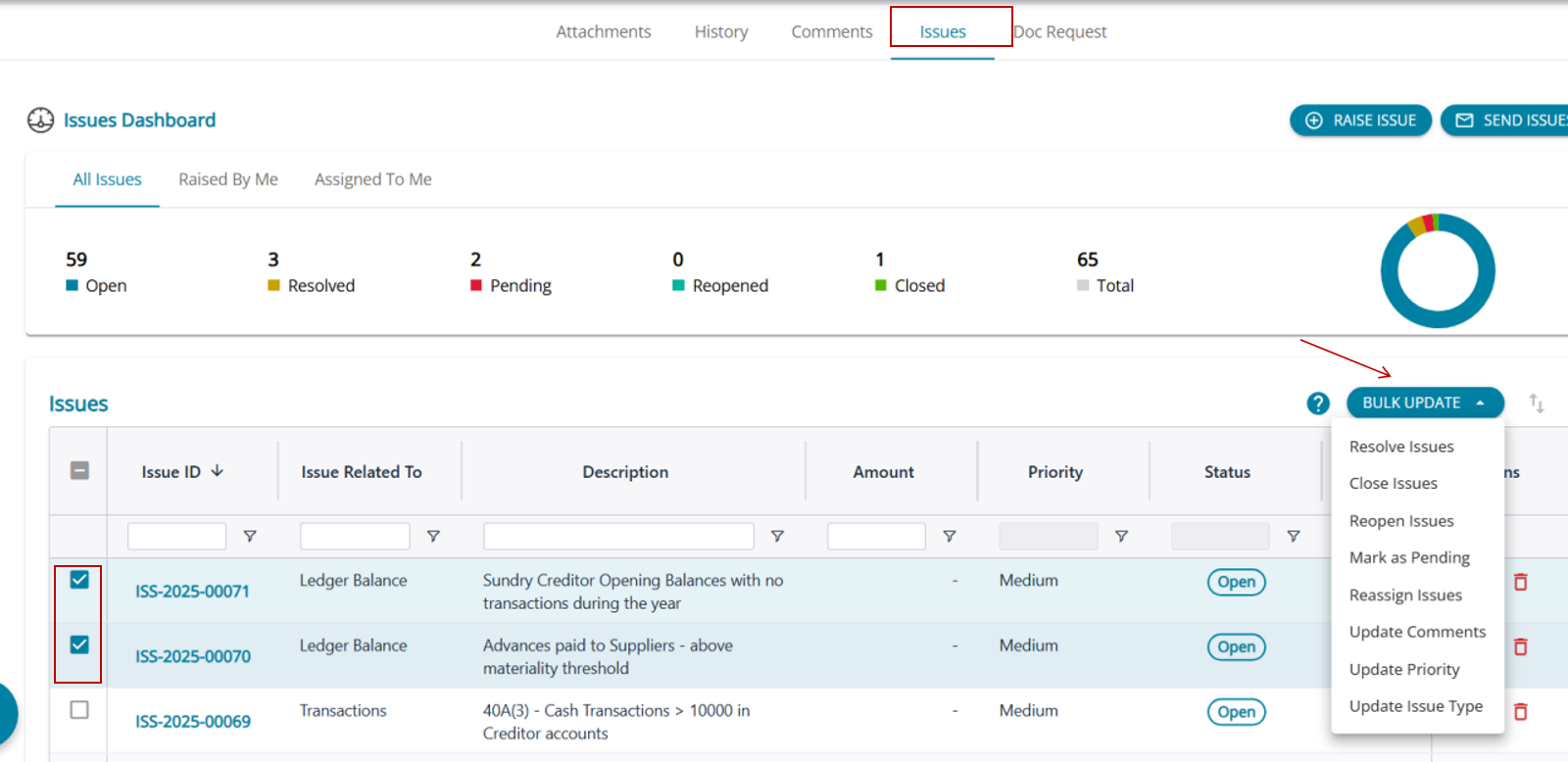Click the Description filter text field
Image resolution: width=1568 pixels, height=762 pixels.
(617, 537)
